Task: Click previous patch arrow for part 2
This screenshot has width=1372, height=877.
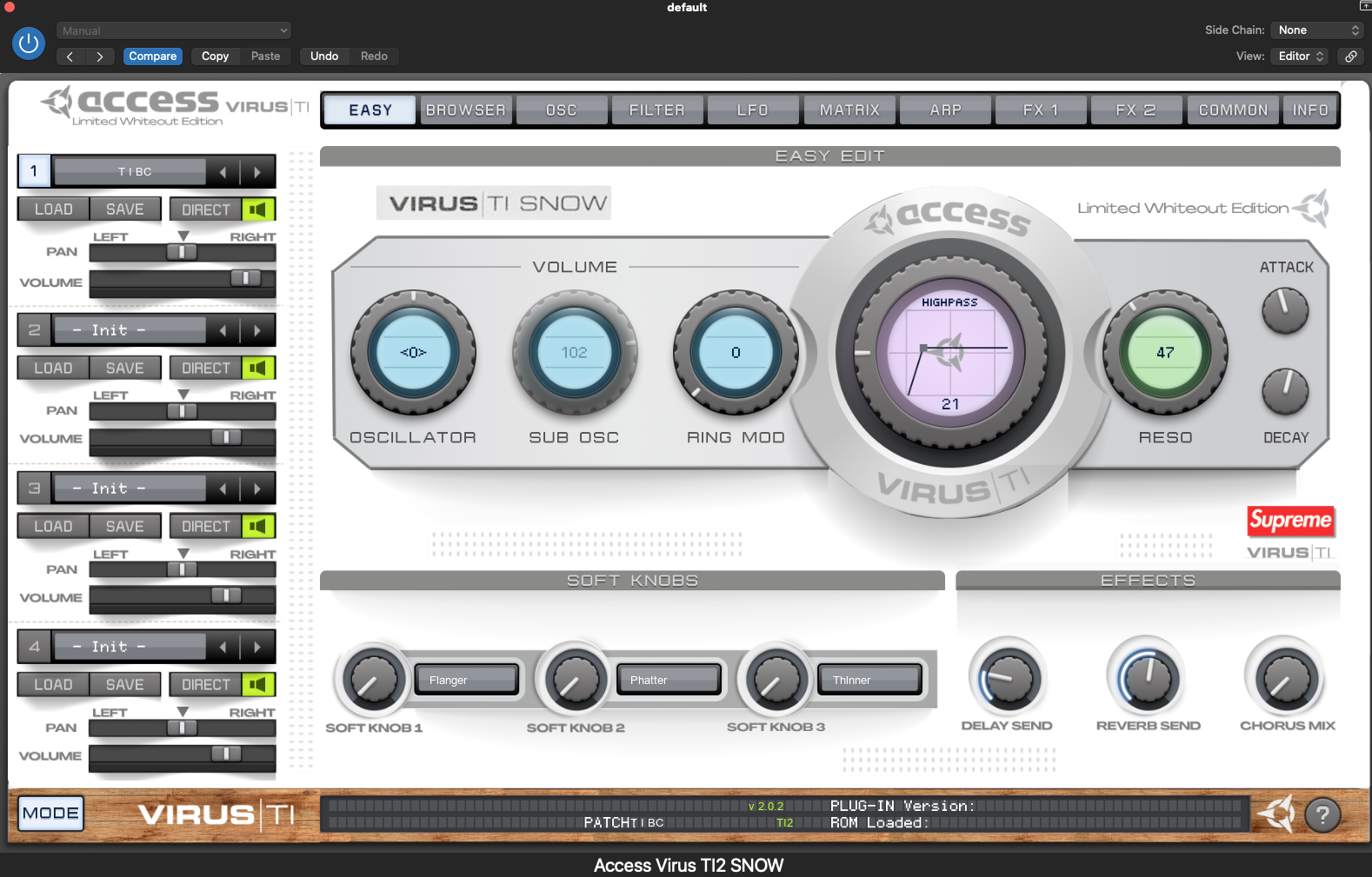Action: coord(223,330)
